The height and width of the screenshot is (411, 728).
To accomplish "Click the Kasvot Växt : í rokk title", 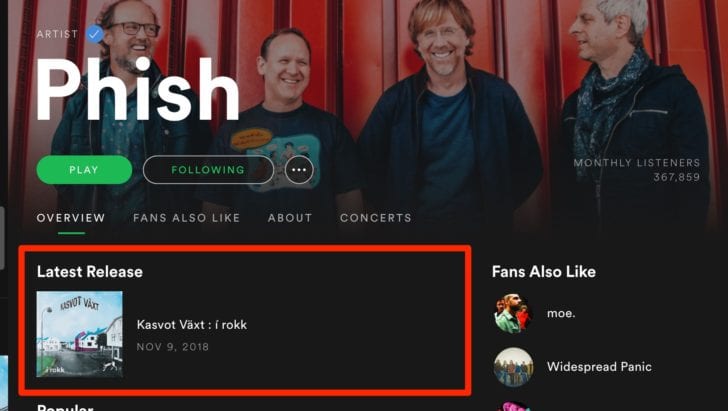I will point(192,325).
